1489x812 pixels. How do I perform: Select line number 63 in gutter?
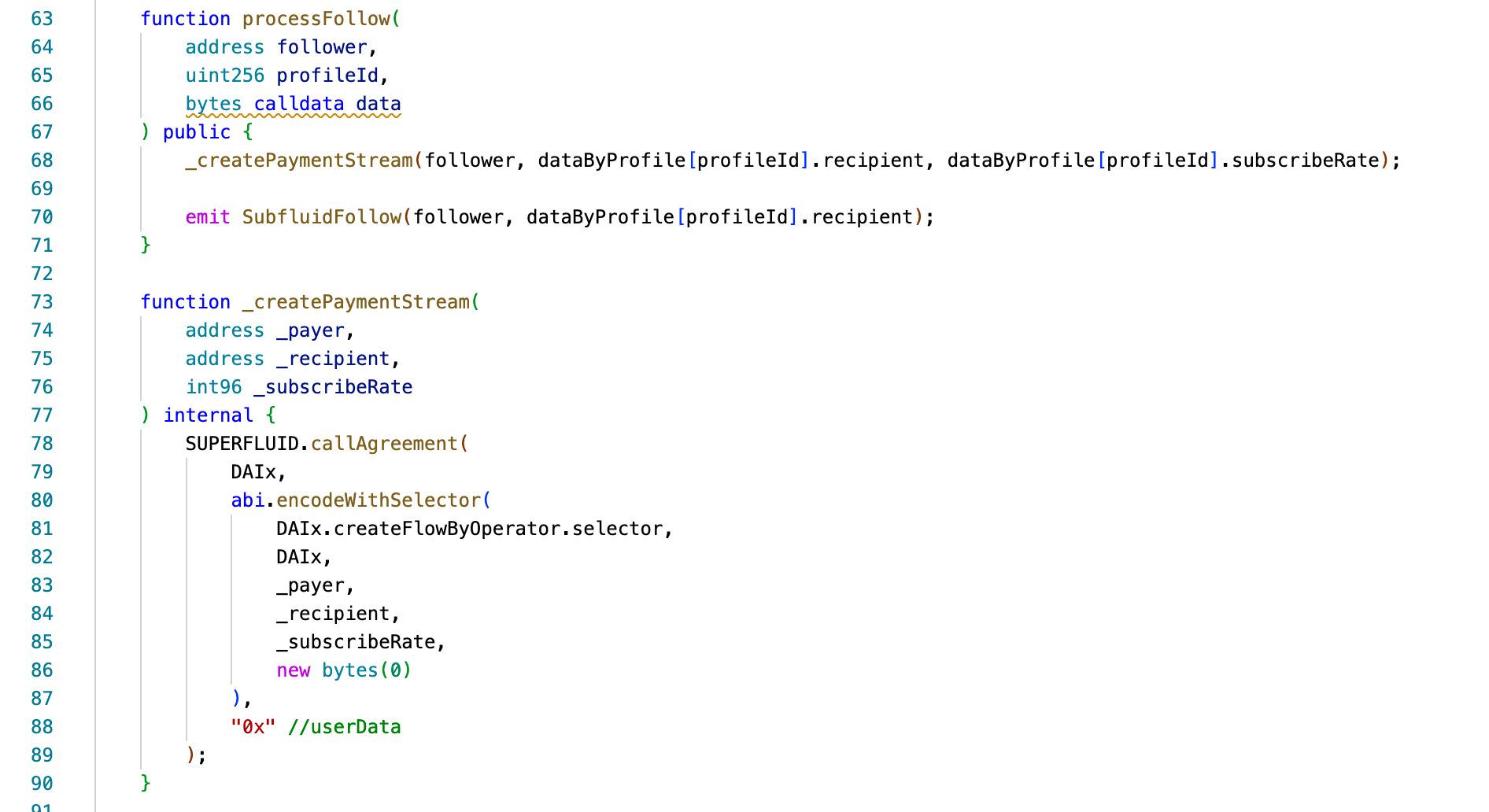click(x=42, y=19)
